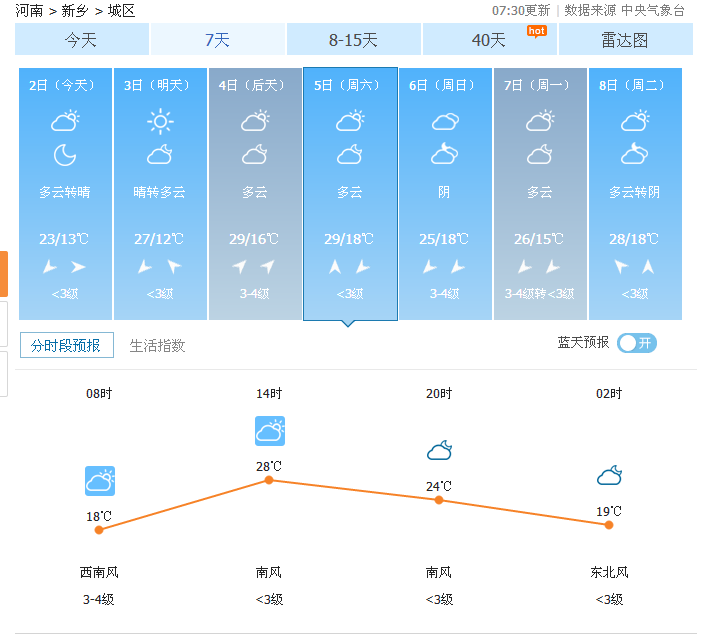Open the 雷达图 tab

[x=625, y=40]
